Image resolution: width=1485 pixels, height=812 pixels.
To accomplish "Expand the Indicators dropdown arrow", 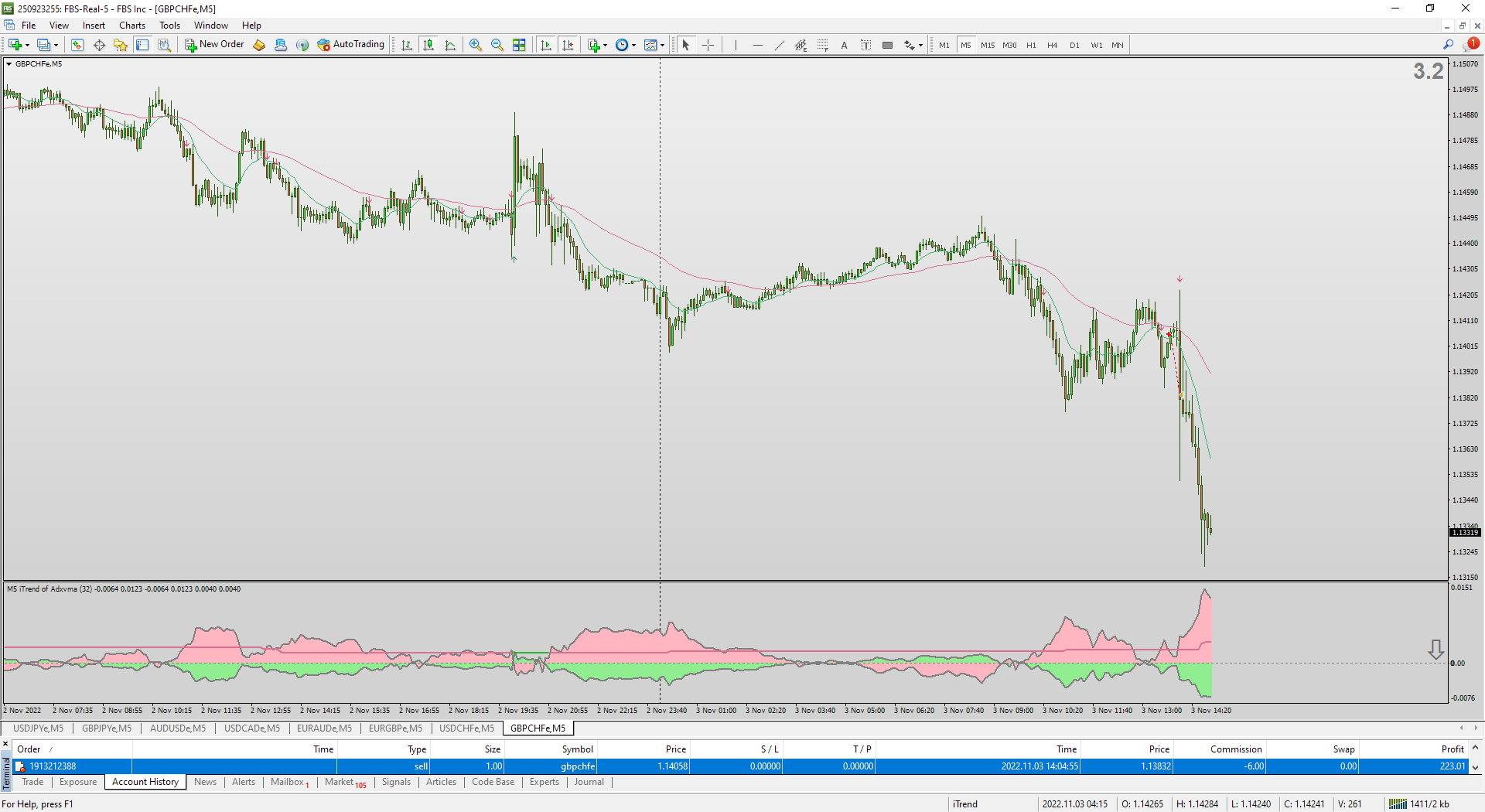I will [x=605, y=45].
